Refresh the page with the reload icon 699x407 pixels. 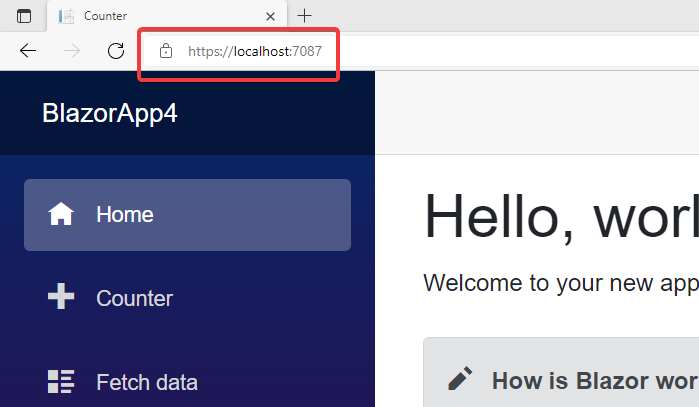pyautogui.click(x=116, y=51)
